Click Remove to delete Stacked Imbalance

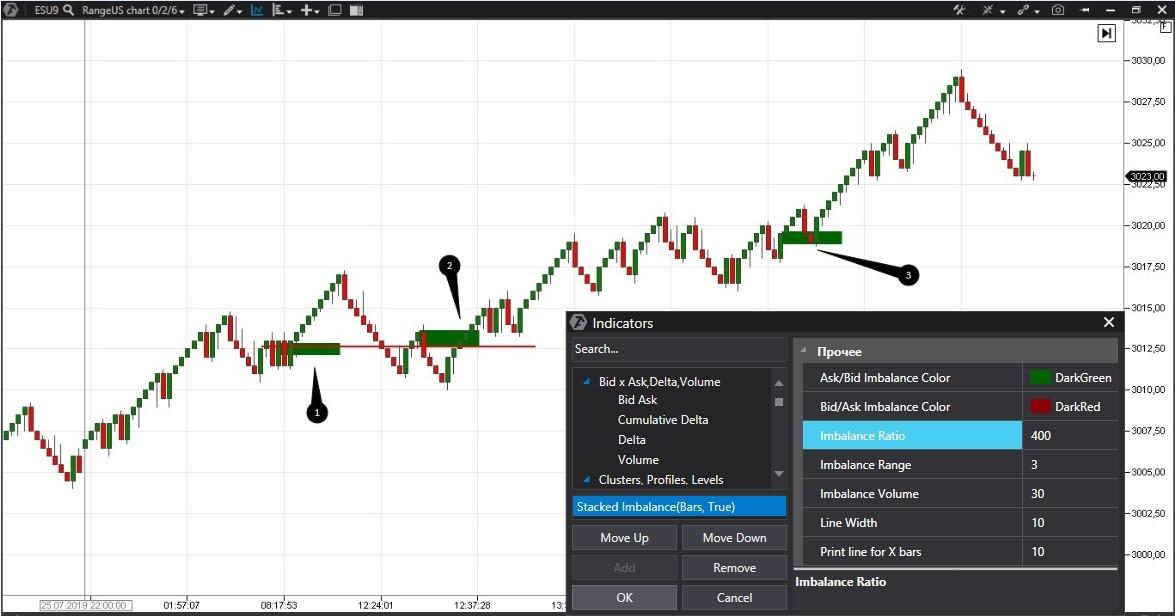click(734, 567)
